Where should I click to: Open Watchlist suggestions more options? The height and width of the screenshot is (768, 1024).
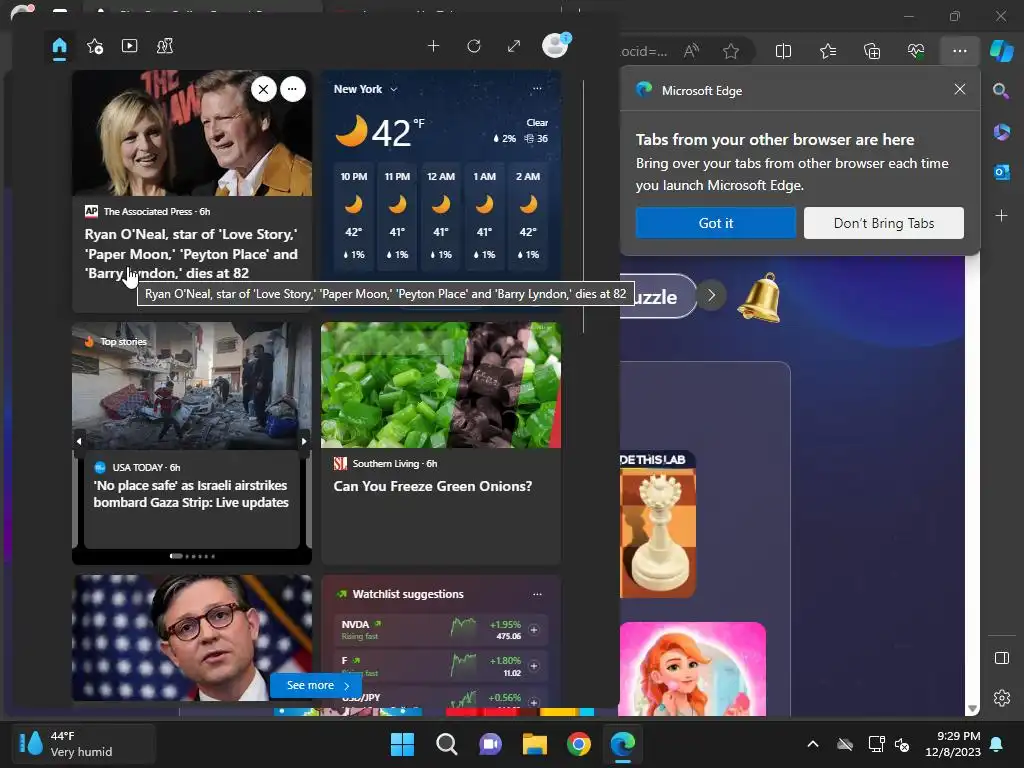click(x=537, y=594)
